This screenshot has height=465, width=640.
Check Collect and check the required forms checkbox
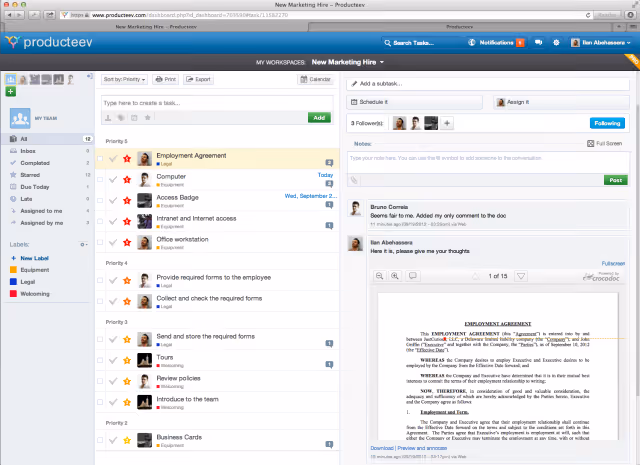coord(100,301)
